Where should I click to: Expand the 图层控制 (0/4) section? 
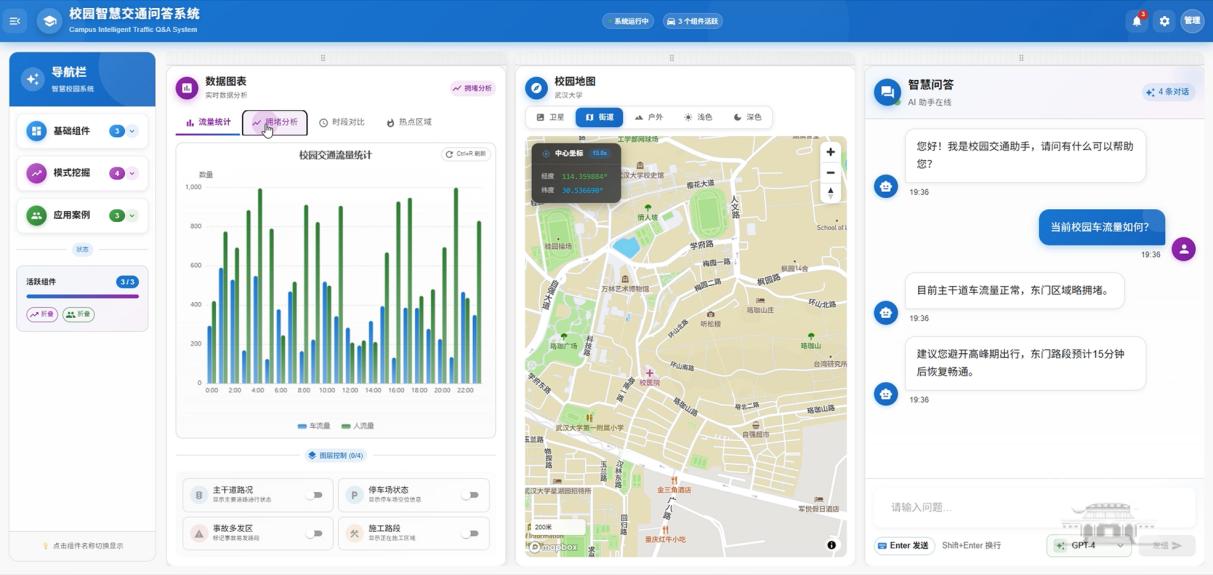click(336, 455)
